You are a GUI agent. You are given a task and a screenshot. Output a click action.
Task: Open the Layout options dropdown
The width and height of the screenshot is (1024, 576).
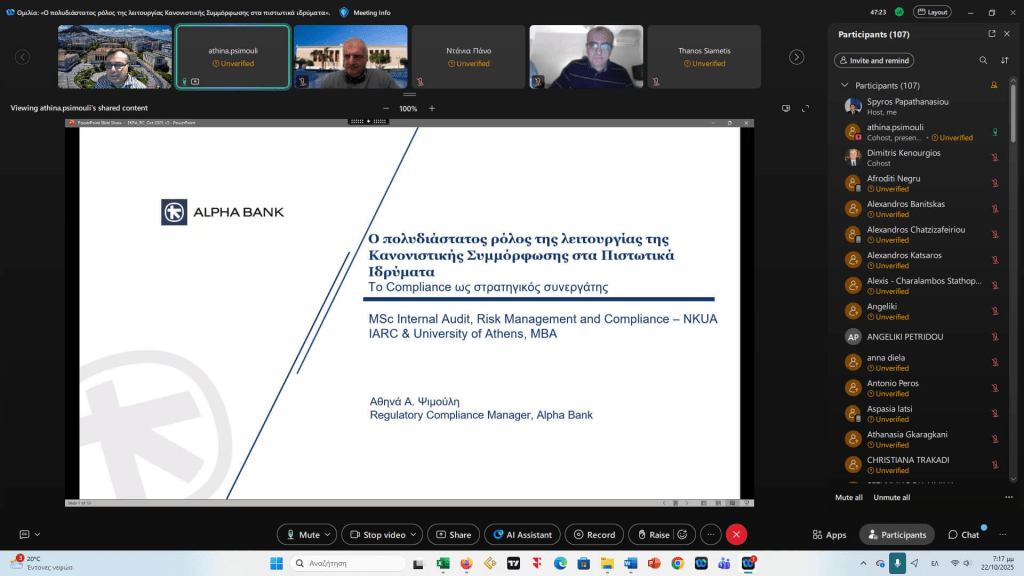coord(932,12)
